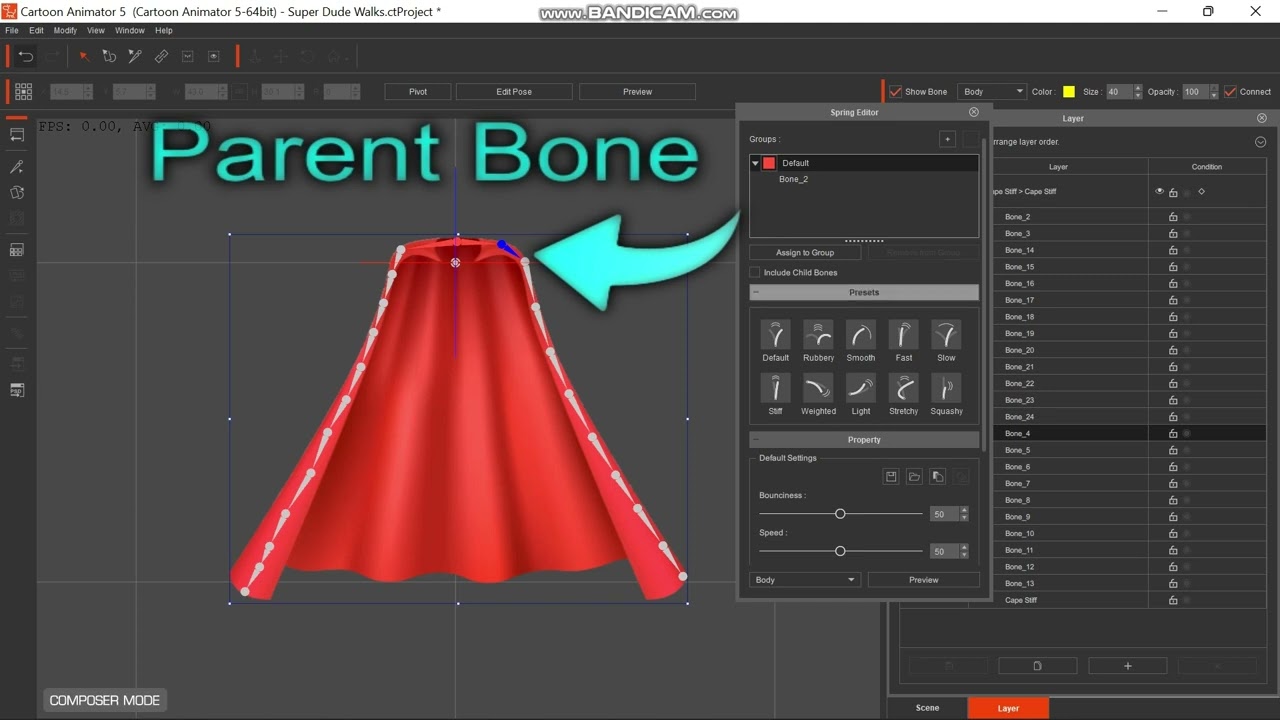Toggle the Connect checkbox

1231,92
